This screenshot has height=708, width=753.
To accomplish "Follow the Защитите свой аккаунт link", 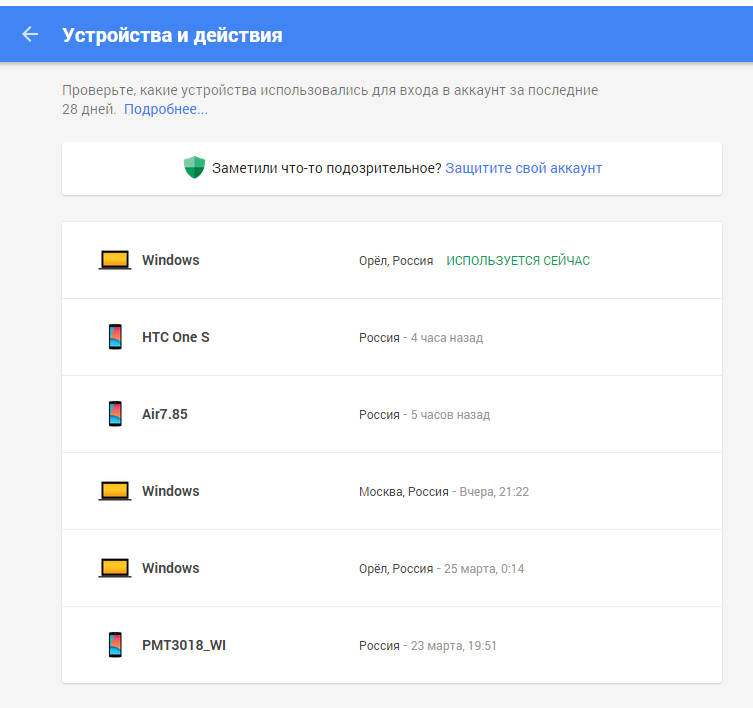I will click(x=523, y=168).
